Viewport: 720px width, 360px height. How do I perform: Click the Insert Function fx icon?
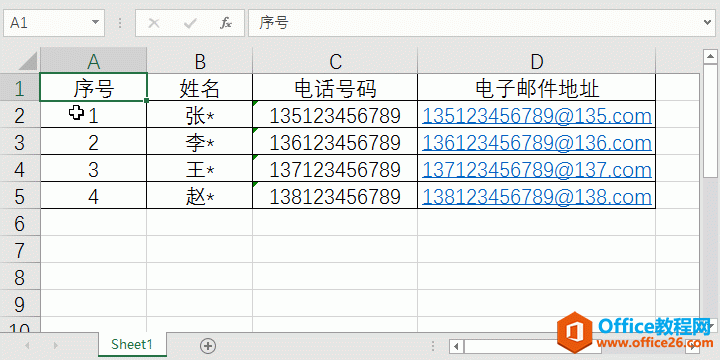click(225, 23)
